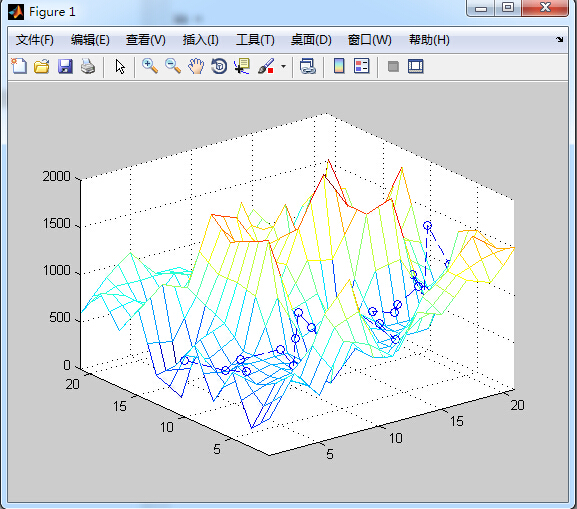Click the Link Plot icon

pyautogui.click(x=308, y=67)
